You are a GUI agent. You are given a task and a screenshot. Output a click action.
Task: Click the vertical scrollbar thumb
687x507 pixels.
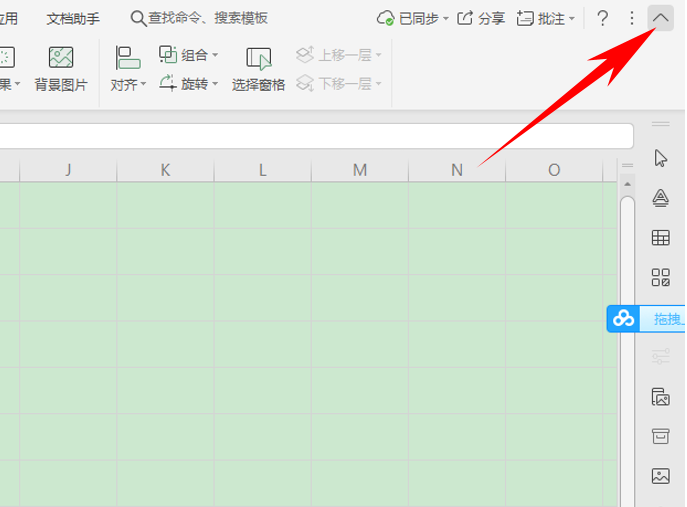(627, 351)
